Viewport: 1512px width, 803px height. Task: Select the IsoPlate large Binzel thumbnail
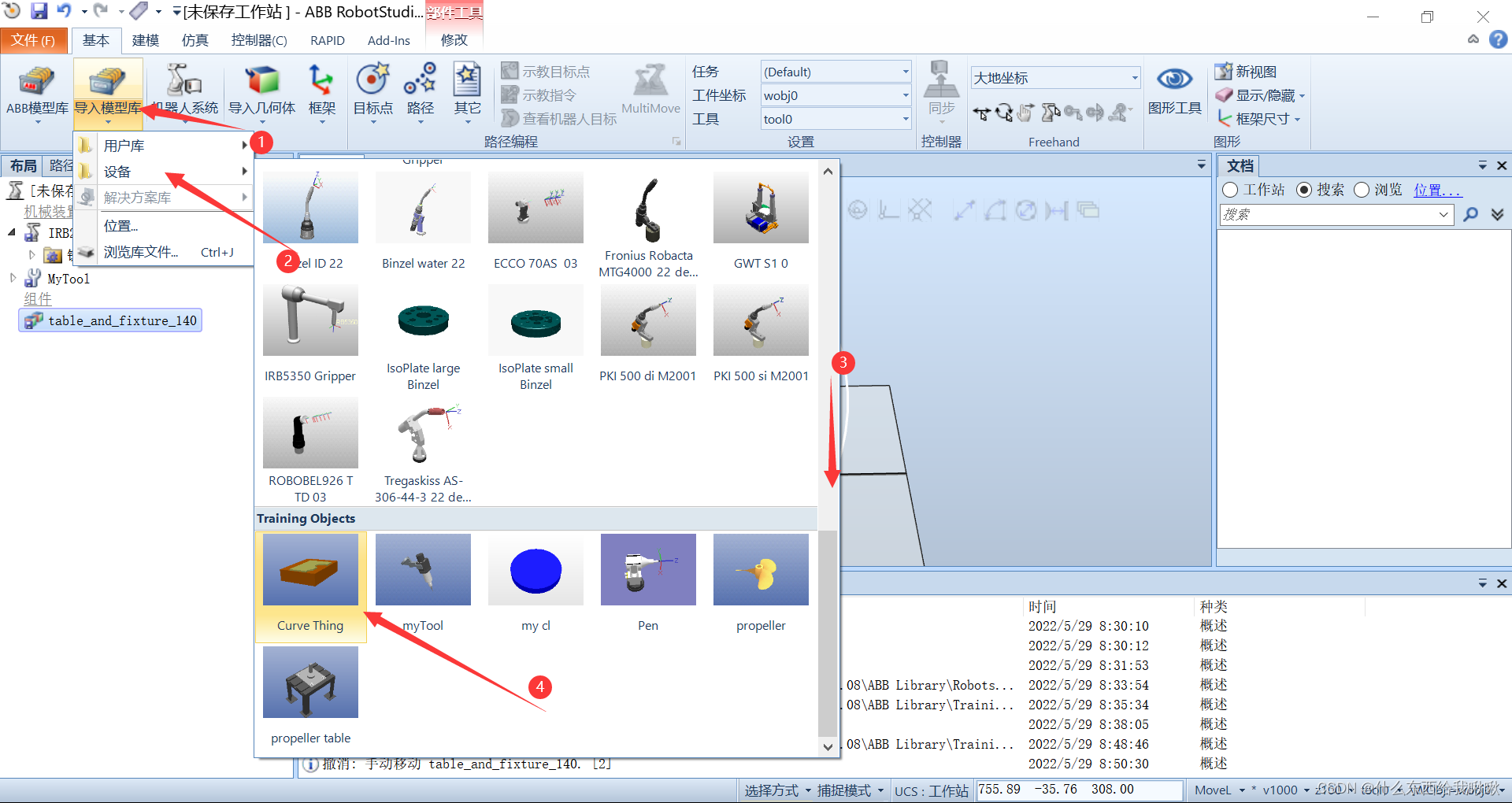(423, 320)
